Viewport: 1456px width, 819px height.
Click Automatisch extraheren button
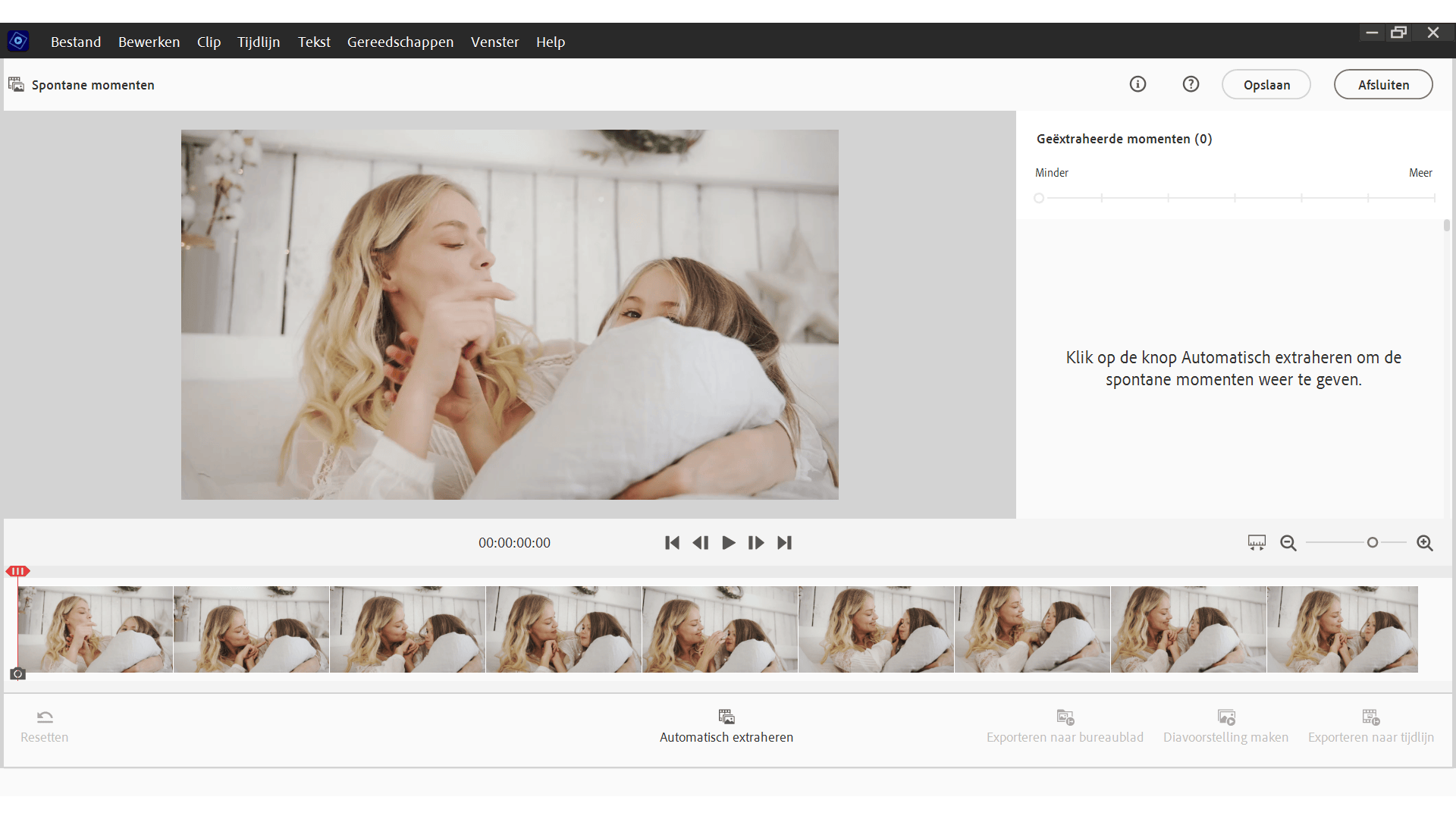coord(726,726)
